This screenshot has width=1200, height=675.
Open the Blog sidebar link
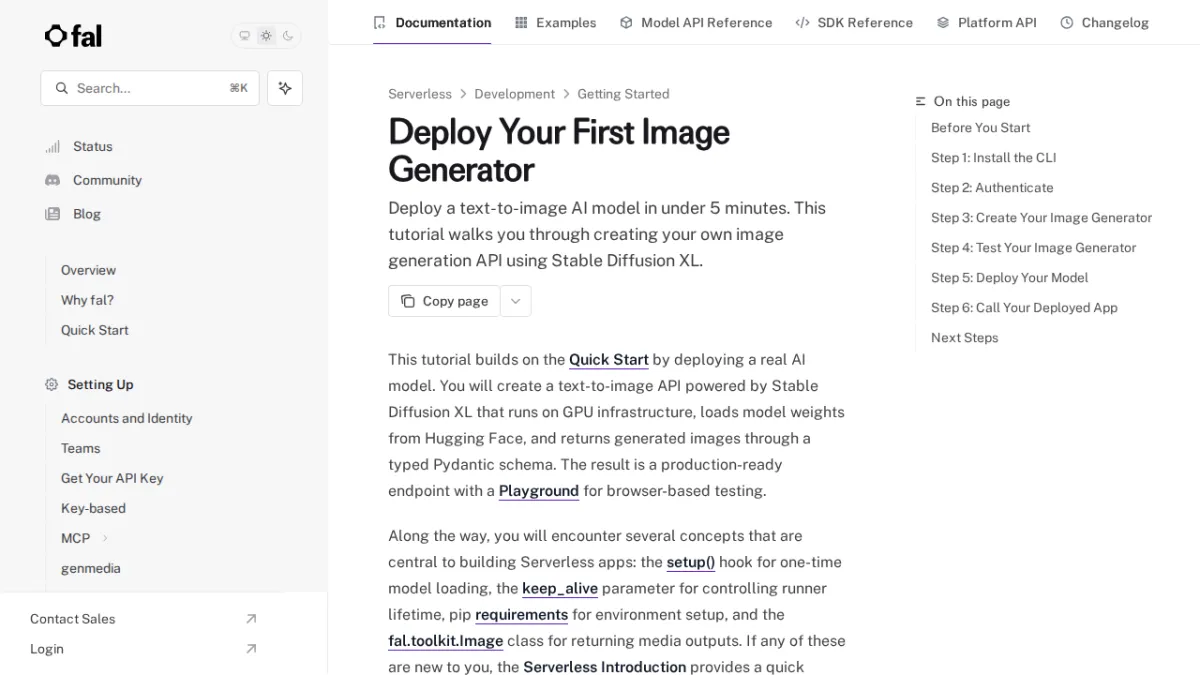pyautogui.click(x=87, y=214)
